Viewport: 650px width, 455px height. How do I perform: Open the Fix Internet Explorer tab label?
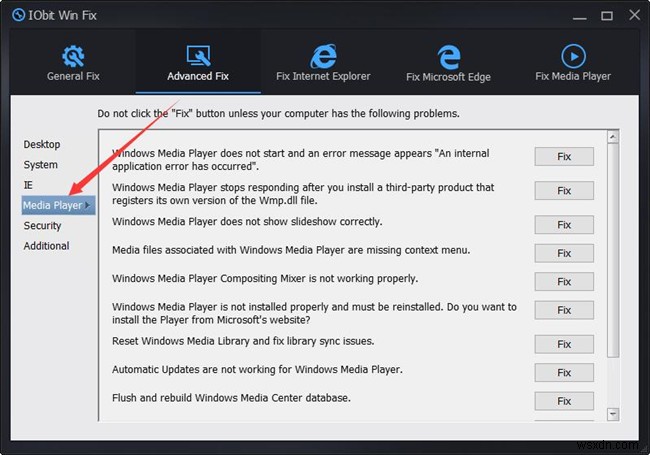pyautogui.click(x=323, y=76)
